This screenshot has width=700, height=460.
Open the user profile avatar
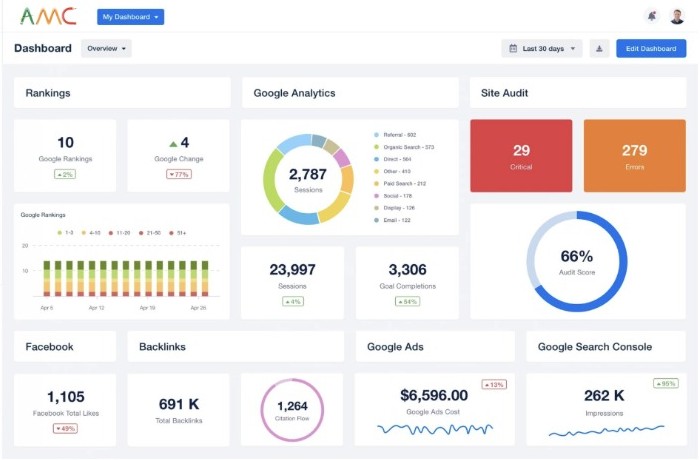(677, 17)
